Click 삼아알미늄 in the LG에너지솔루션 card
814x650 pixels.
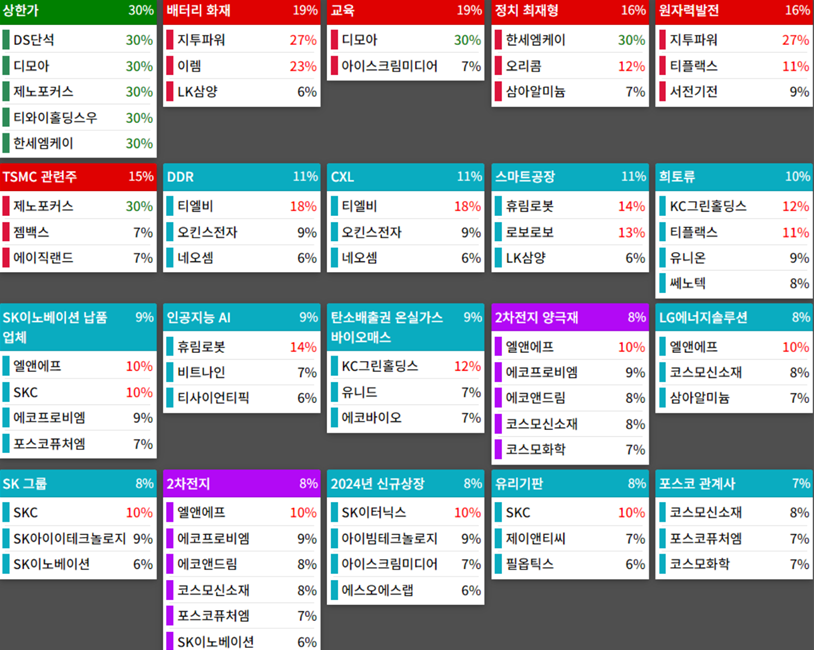pyautogui.click(x=735, y=398)
